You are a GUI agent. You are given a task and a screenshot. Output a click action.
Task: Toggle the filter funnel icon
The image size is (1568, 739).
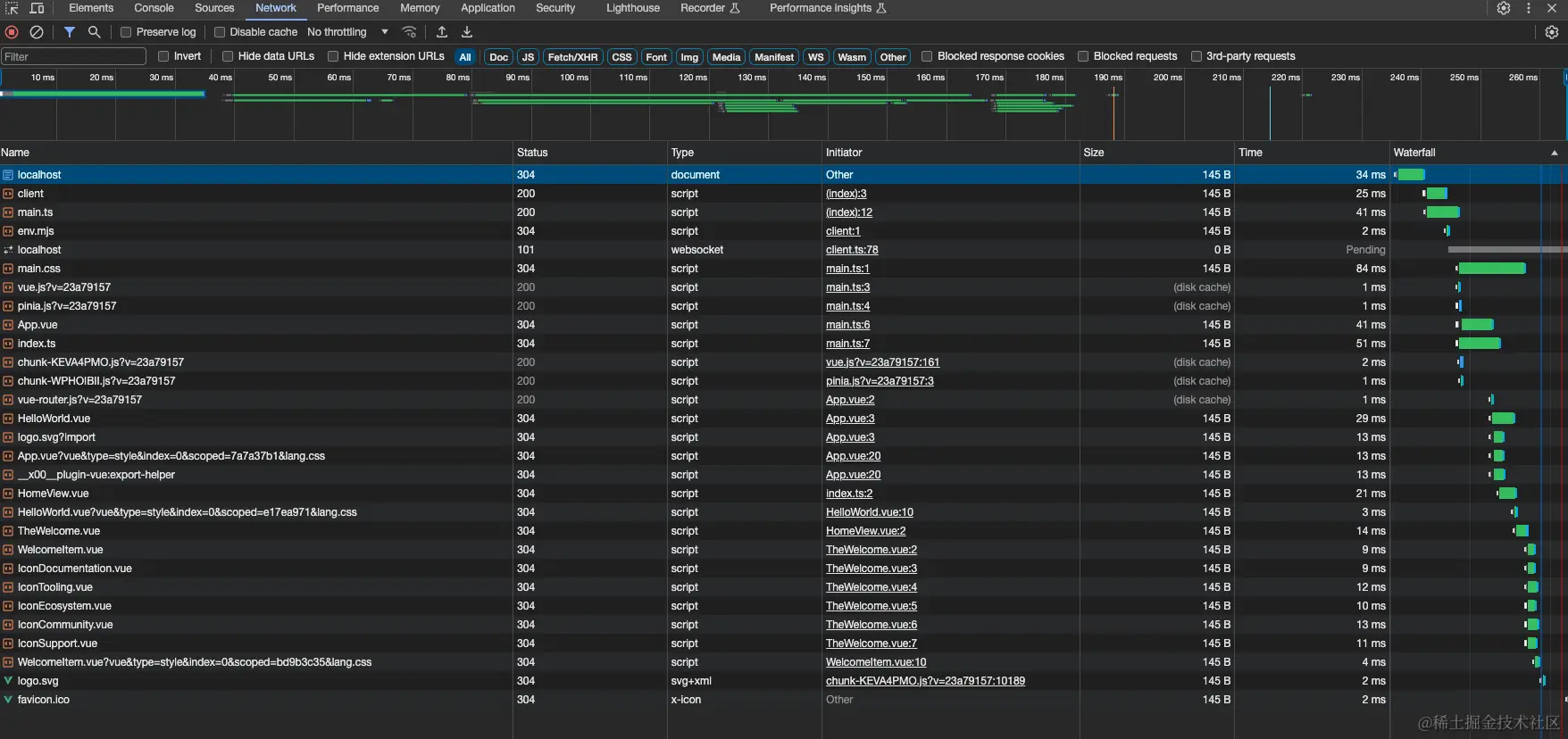[70, 32]
